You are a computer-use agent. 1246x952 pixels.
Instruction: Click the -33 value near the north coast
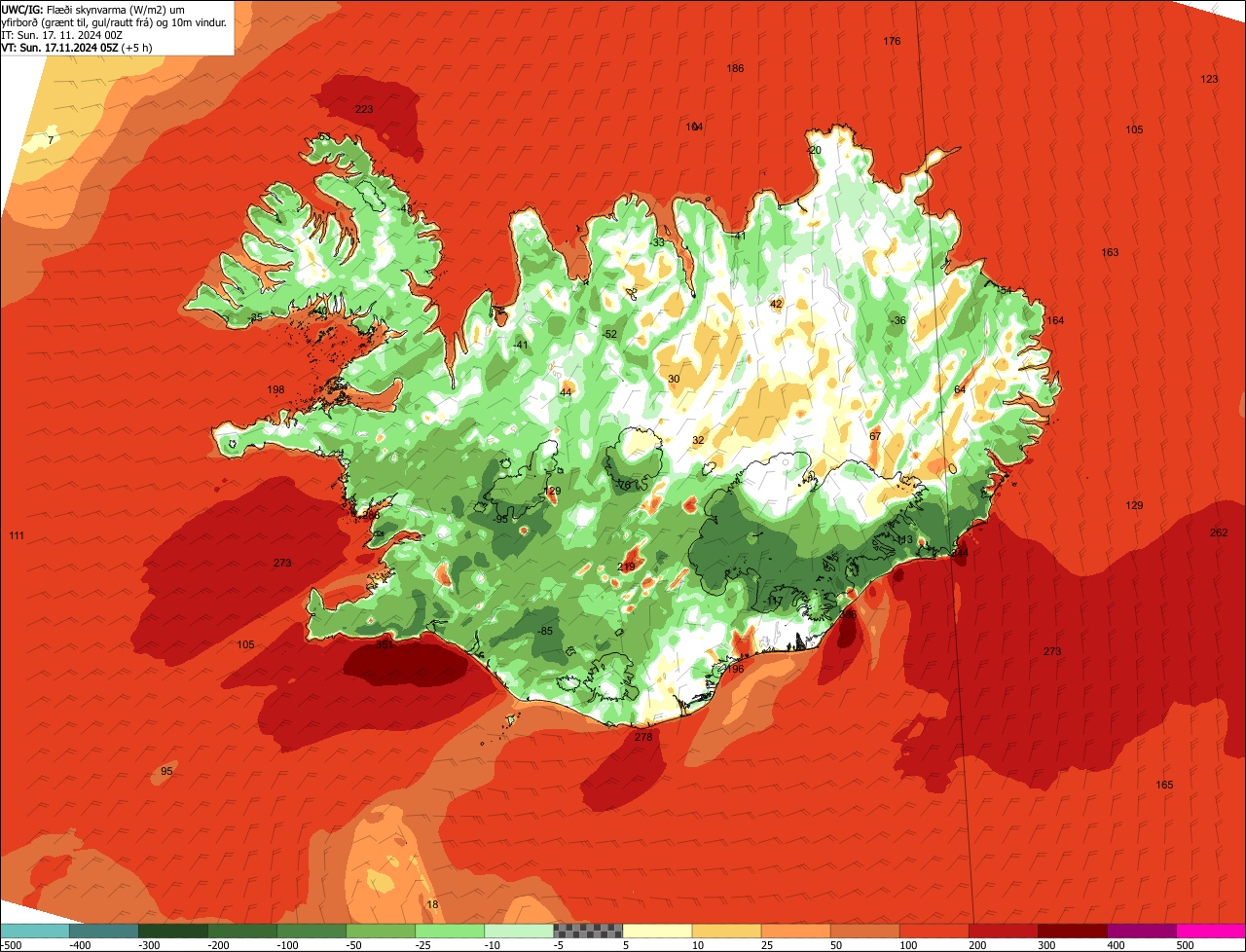click(x=657, y=242)
